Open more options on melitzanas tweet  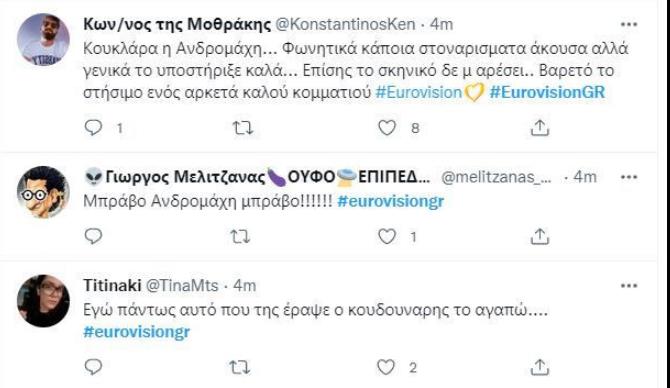click(x=629, y=176)
